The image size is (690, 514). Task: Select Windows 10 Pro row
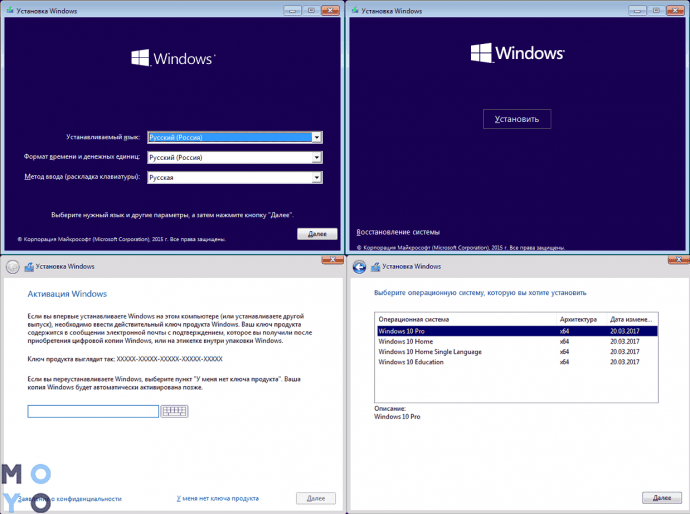(517, 331)
